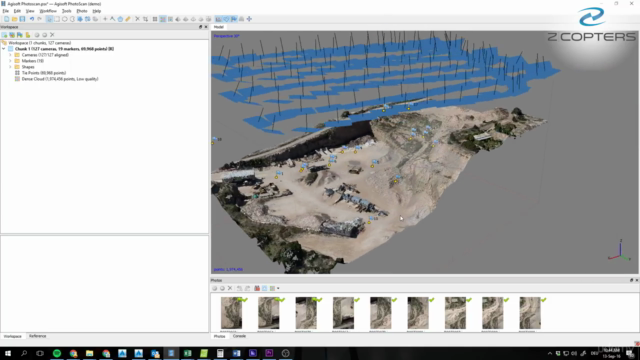Image resolution: width=640 pixels, height=360 pixels.
Task: Toggle Shaded model view
Action: tap(178, 19)
